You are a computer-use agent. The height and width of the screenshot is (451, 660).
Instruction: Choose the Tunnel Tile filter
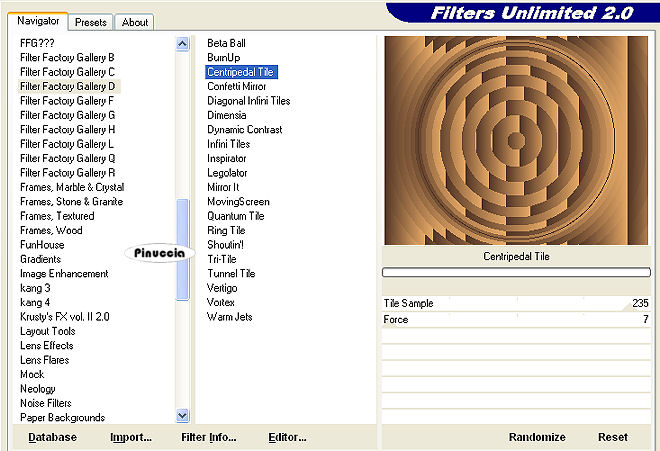[231, 274]
